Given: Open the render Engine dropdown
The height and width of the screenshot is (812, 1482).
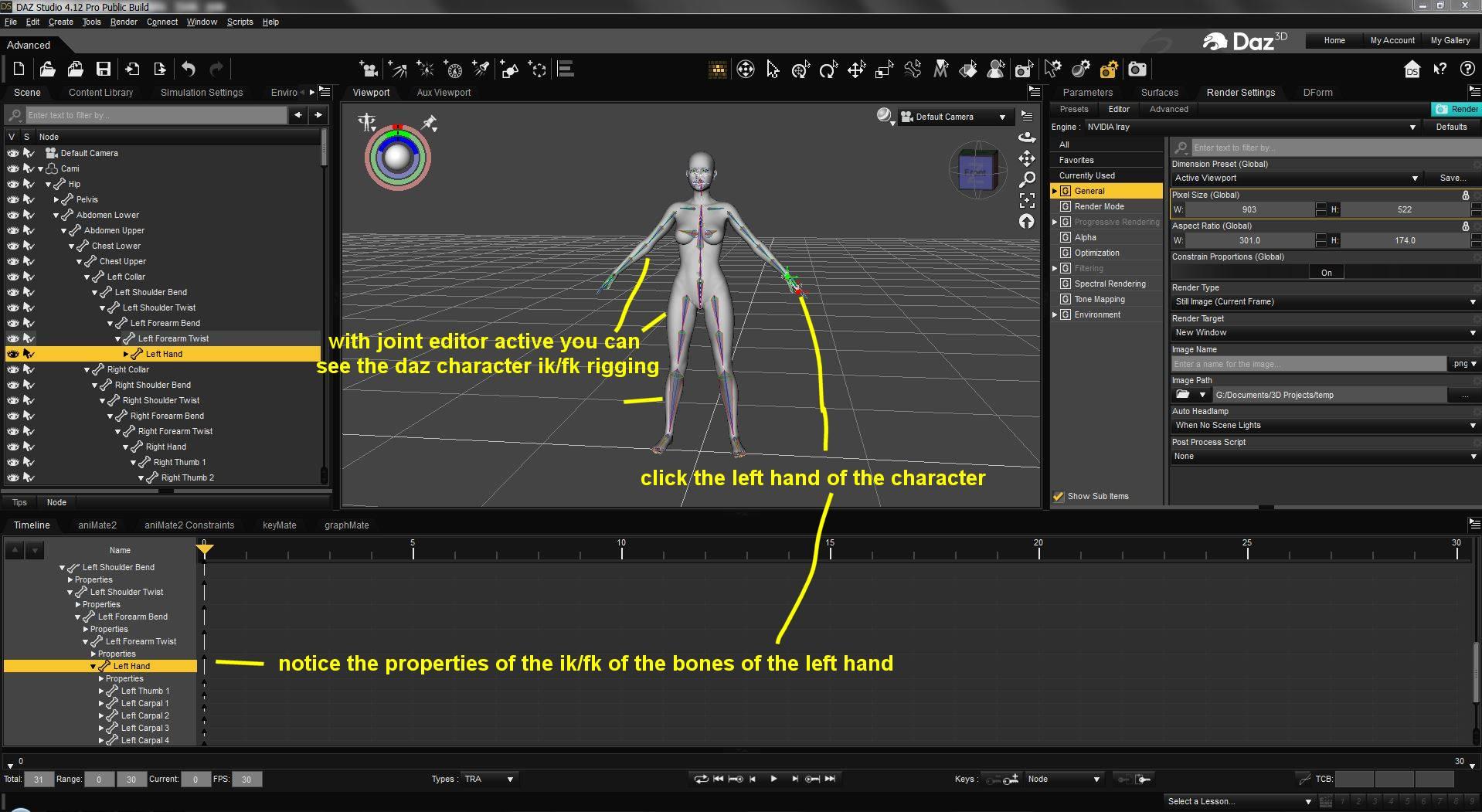Looking at the screenshot, I should (x=1251, y=127).
